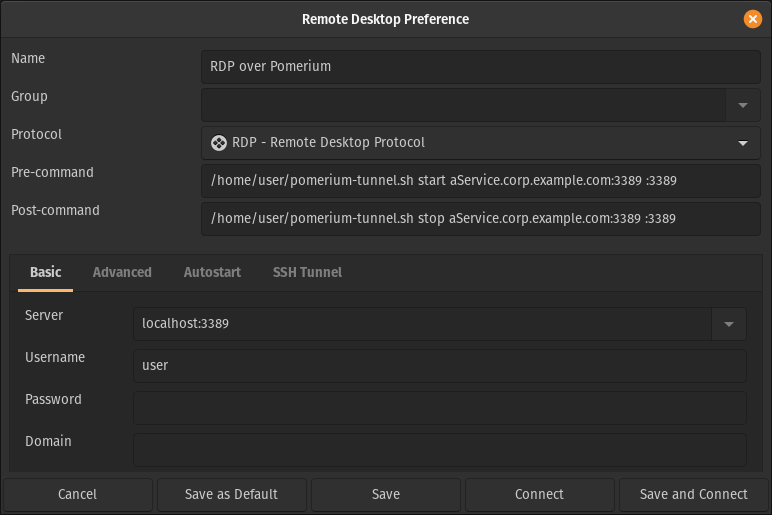Image resolution: width=772 pixels, height=515 pixels.
Task: Click the 'Group' label text
Action: (29, 97)
